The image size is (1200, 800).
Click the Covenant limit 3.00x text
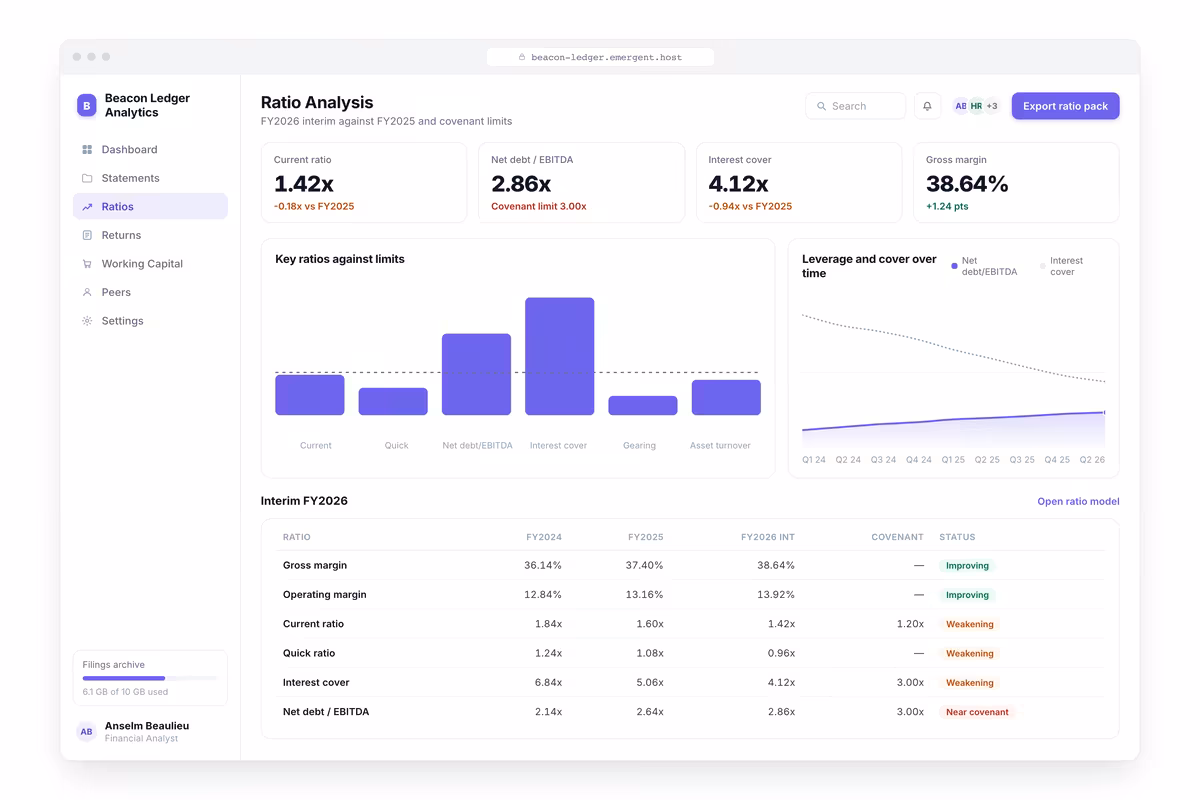(x=539, y=206)
